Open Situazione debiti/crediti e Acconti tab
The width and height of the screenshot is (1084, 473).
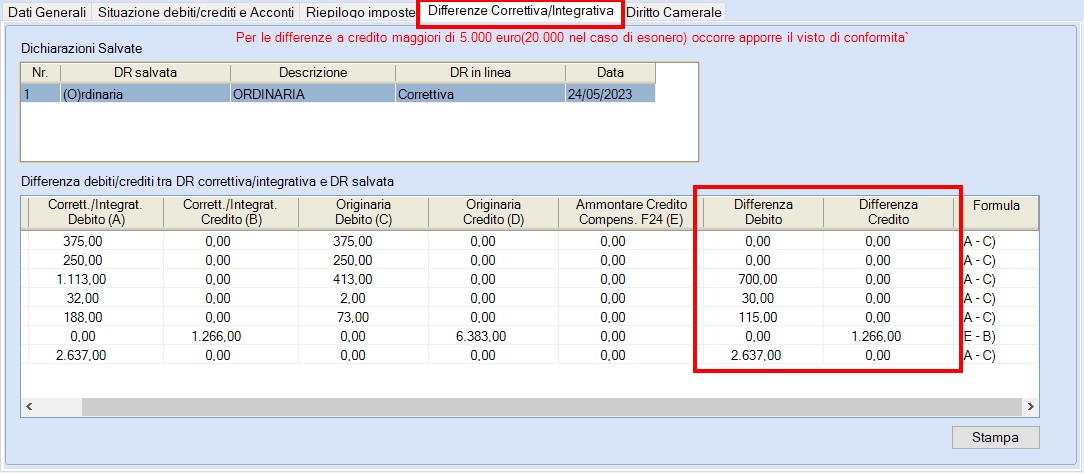pyautogui.click(x=197, y=12)
